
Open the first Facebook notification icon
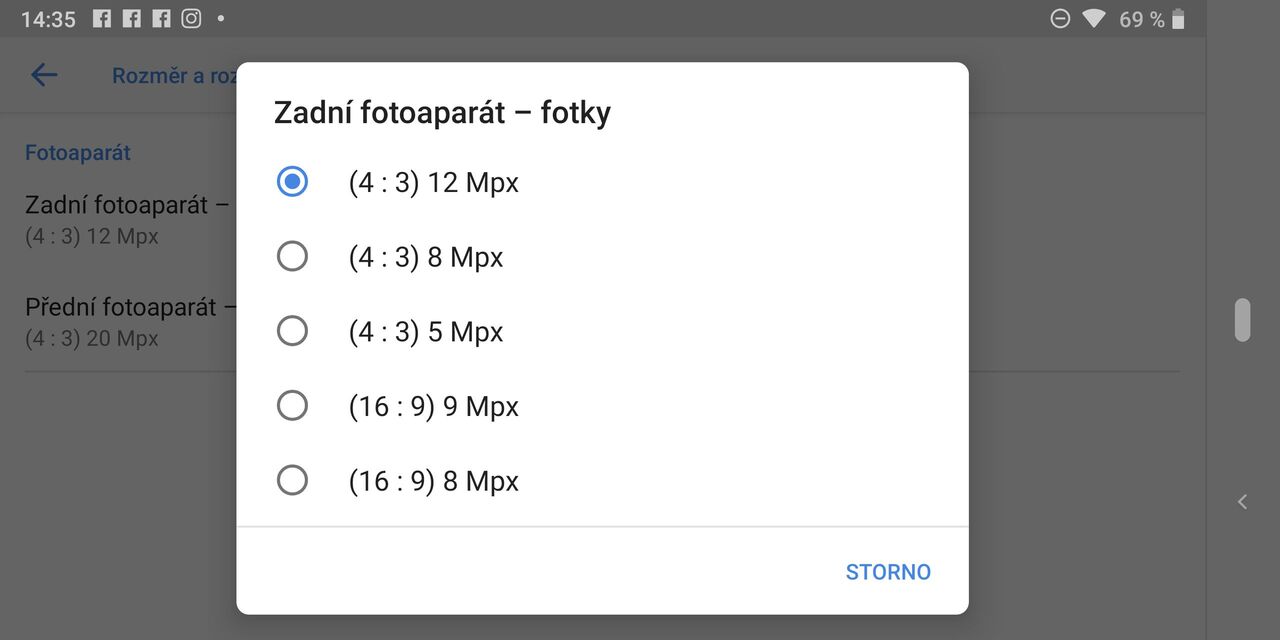click(x=103, y=18)
